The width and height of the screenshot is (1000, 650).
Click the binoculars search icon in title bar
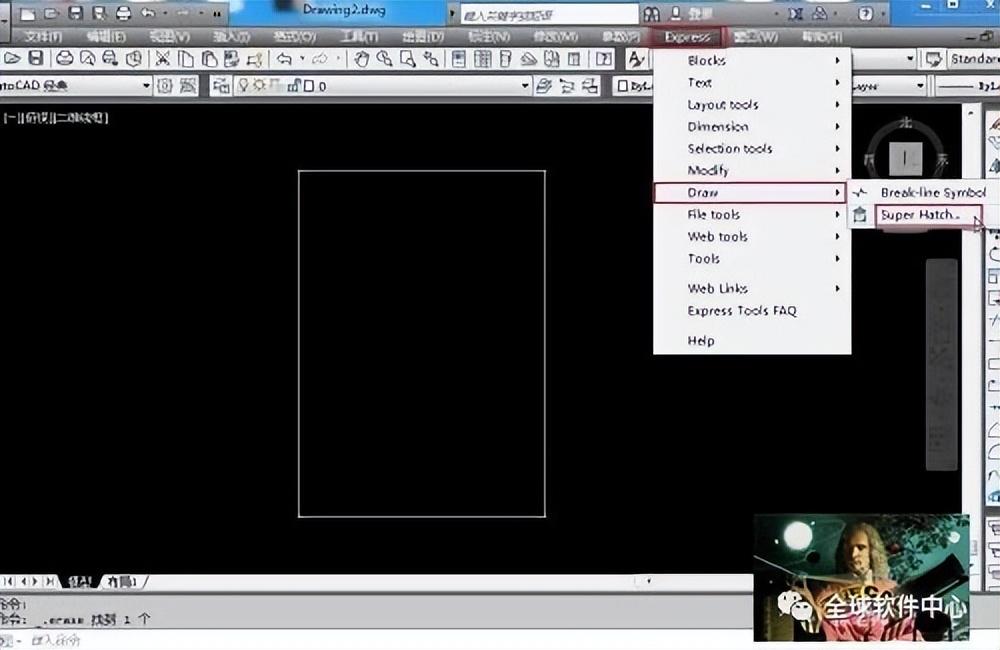(x=651, y=13)
